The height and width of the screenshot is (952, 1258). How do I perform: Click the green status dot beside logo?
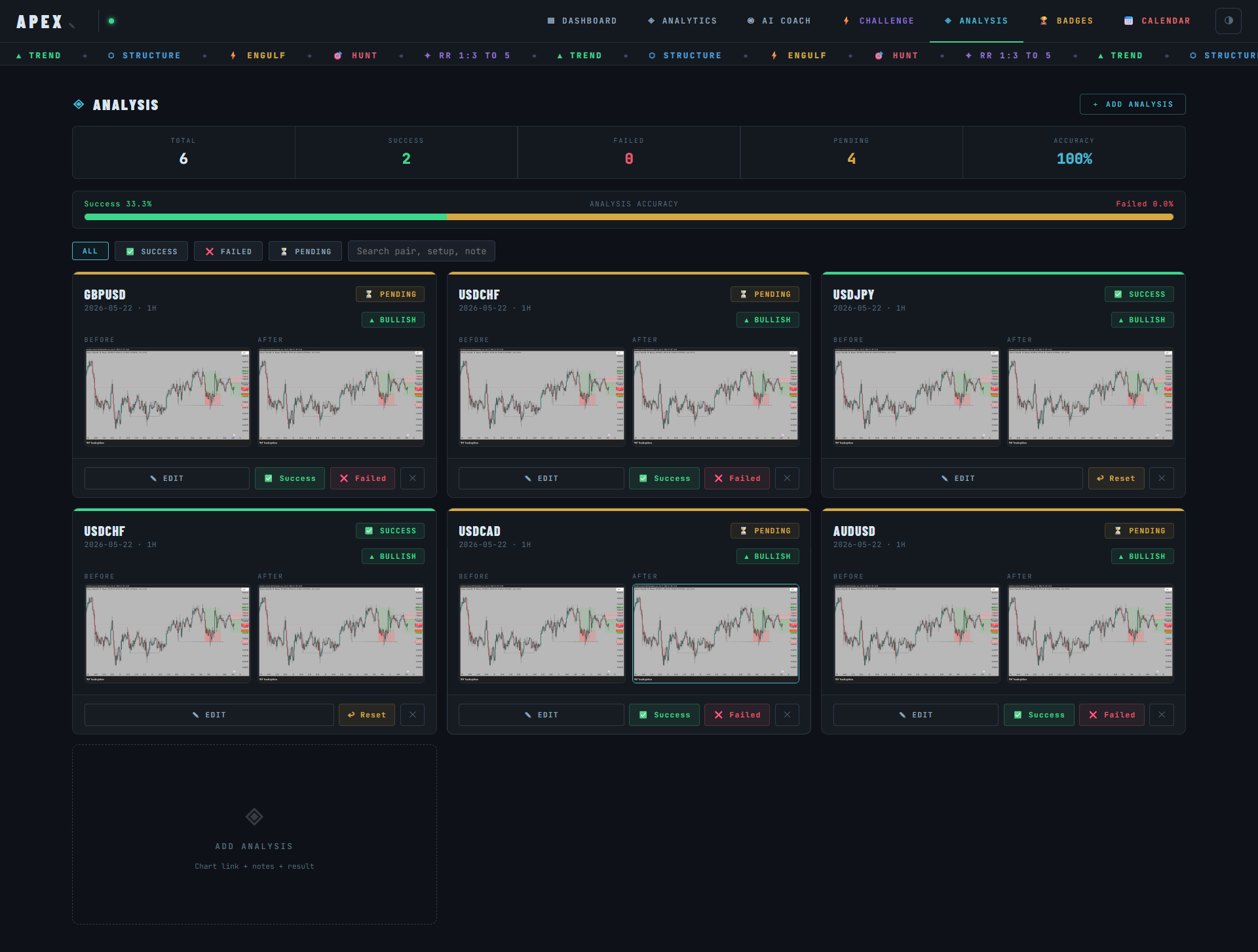coord(111,21)
